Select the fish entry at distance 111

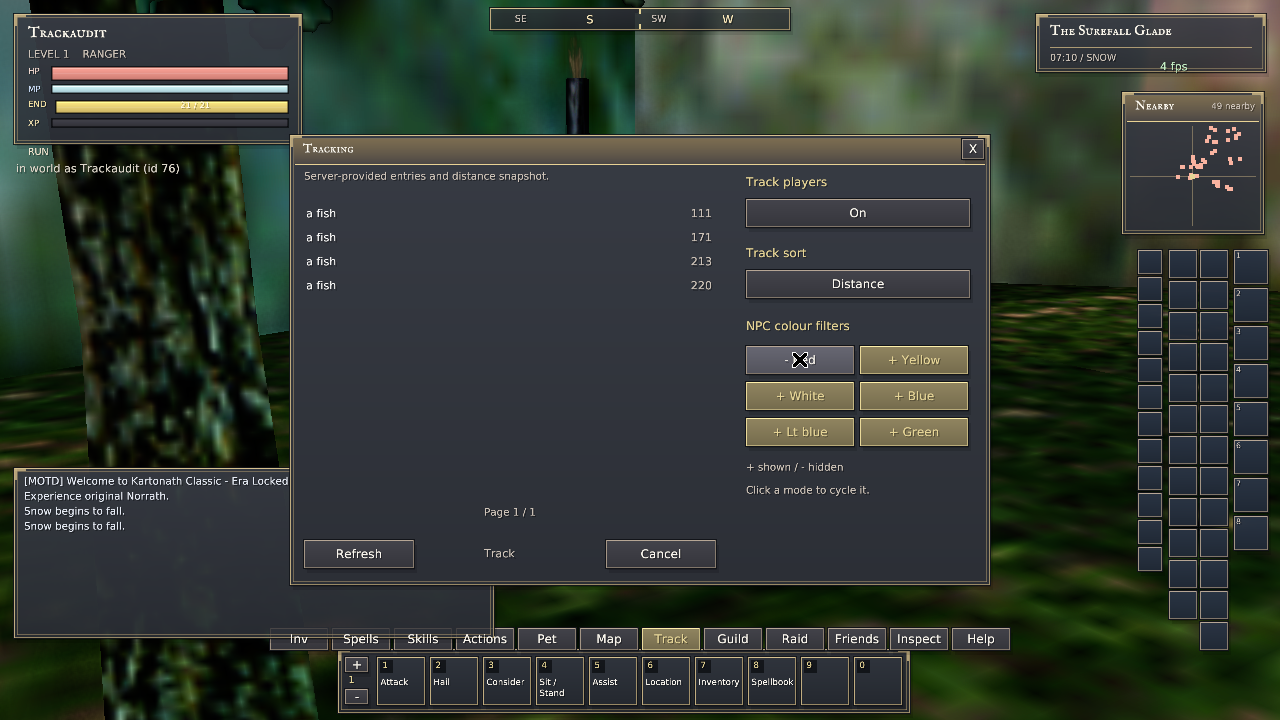tap(509, 213)
